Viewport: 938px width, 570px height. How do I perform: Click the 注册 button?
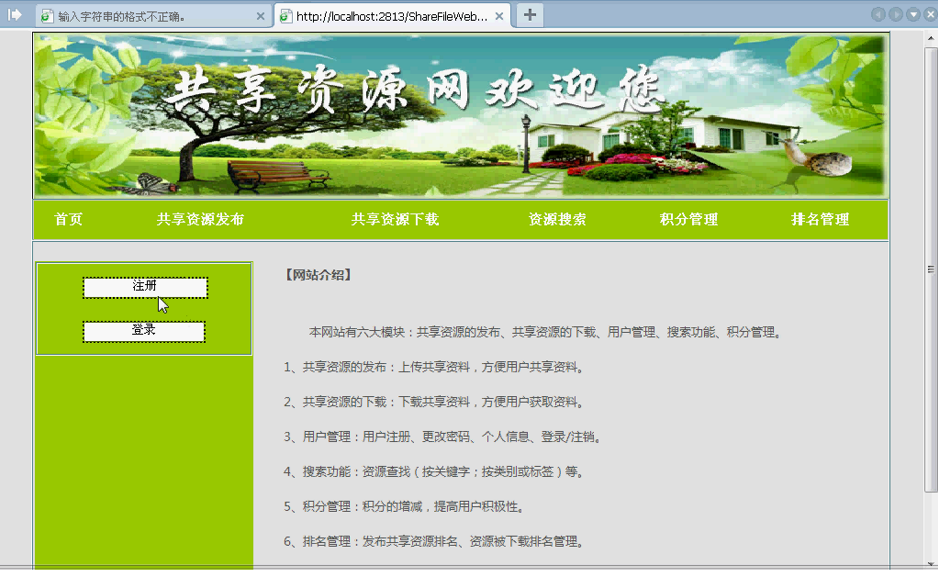point(145,288)
